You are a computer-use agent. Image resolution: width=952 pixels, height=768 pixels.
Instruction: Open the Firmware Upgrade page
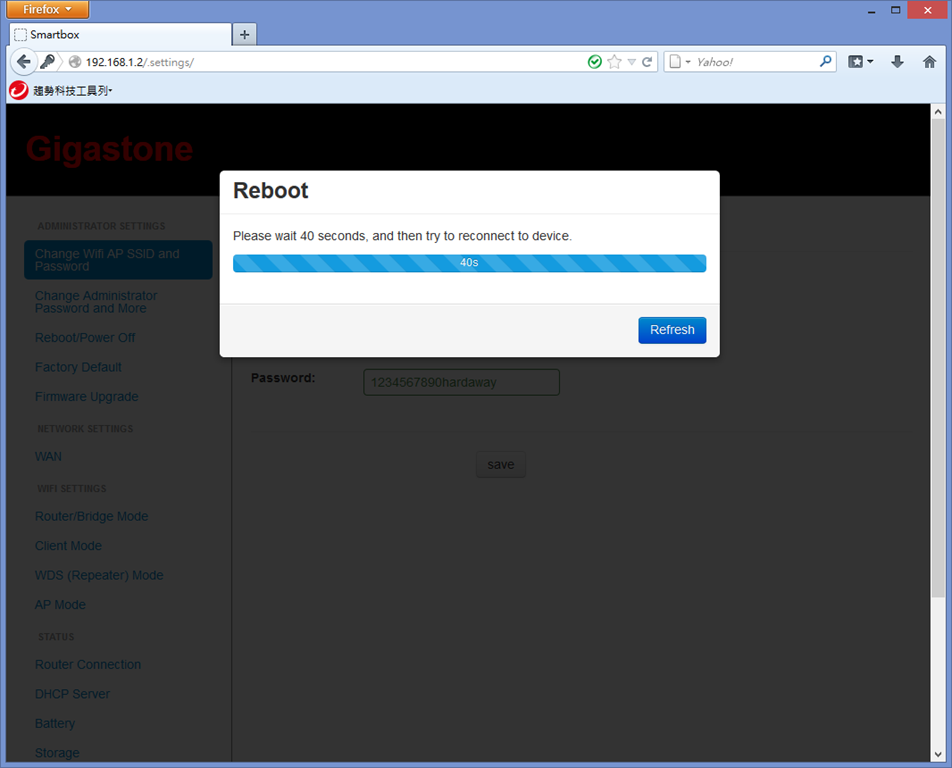[86, 396]
